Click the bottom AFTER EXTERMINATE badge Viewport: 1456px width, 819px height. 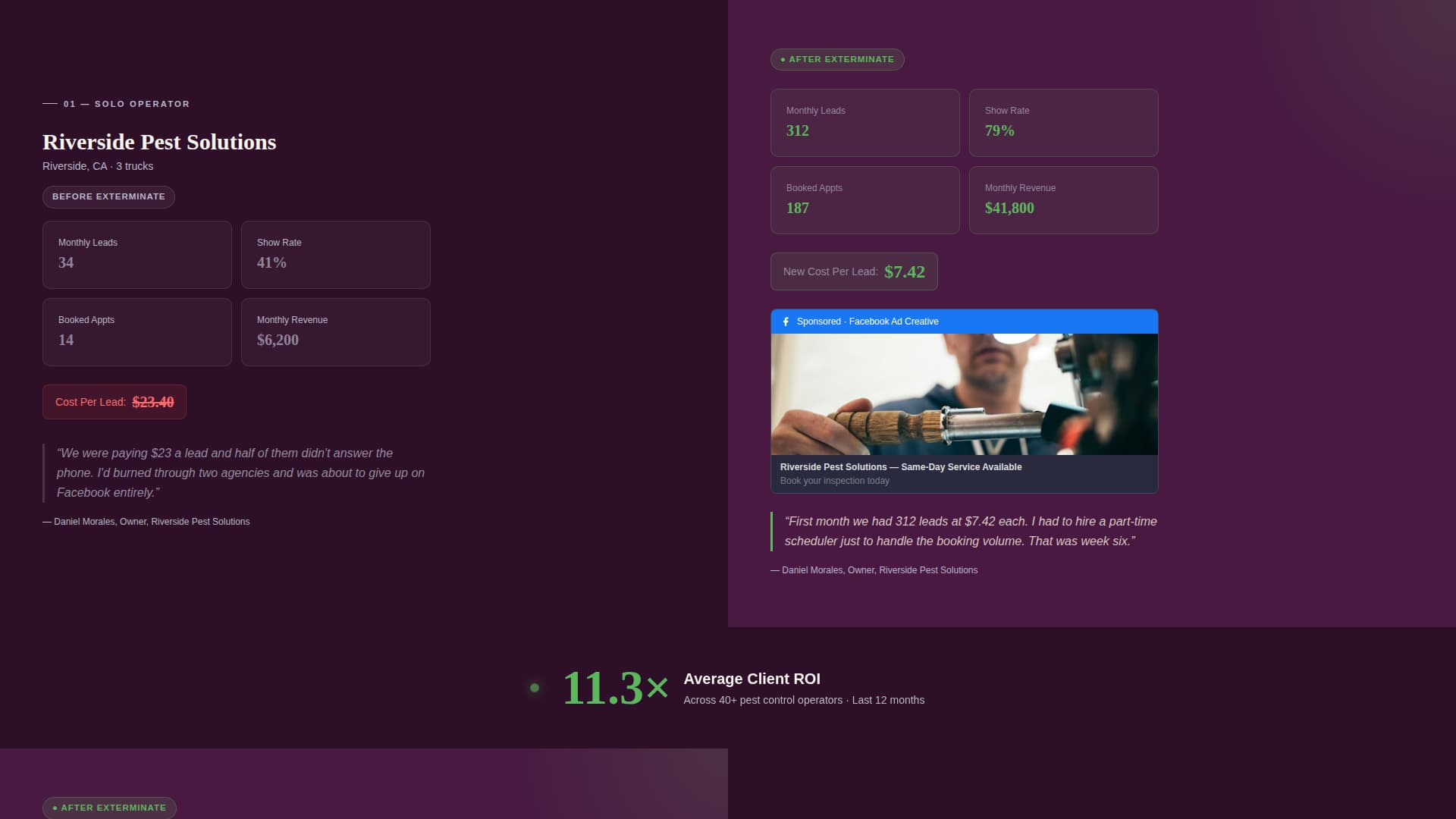click(109, 808)
